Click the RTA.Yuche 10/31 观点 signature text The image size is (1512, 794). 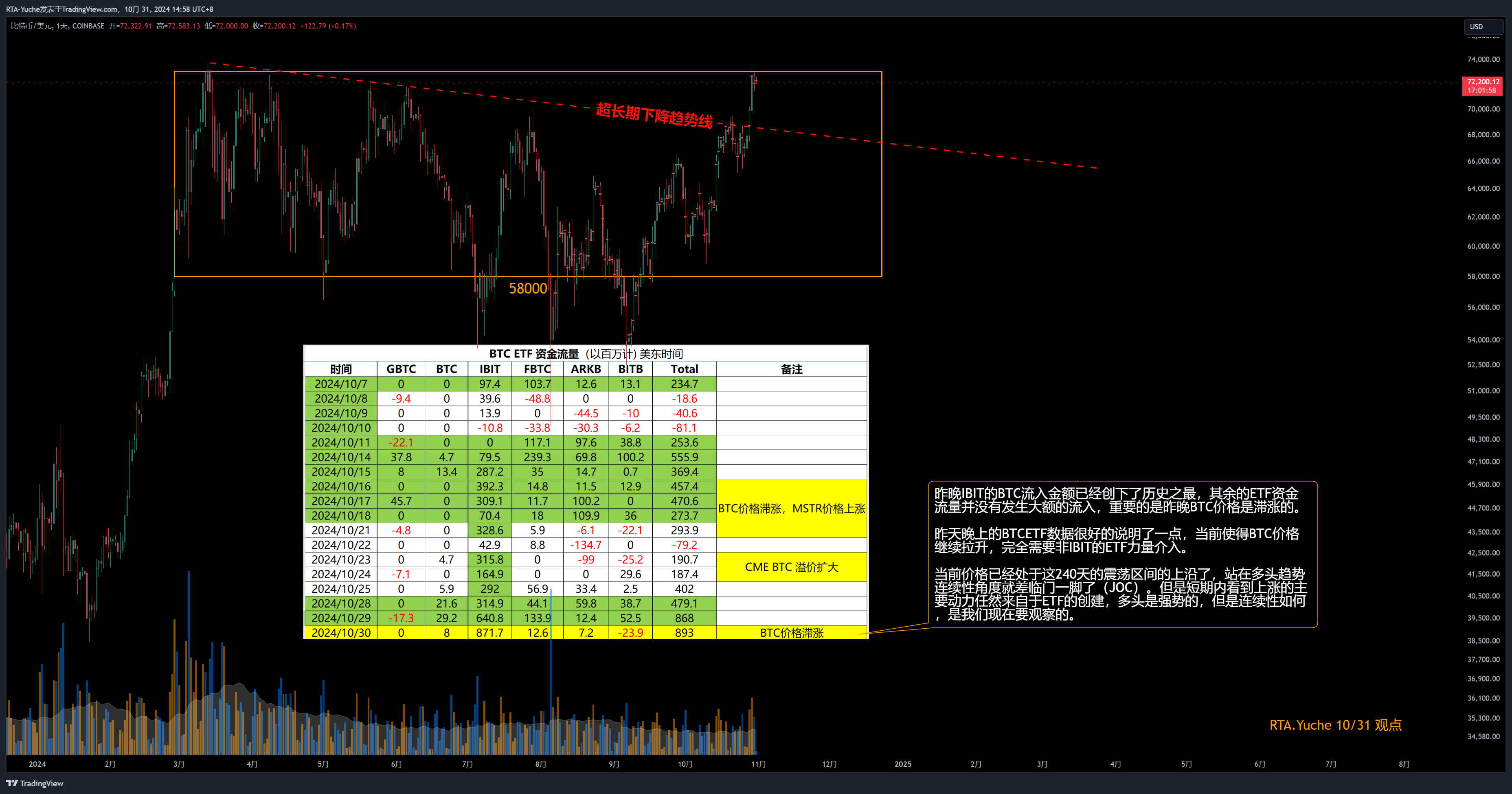pyautogui.click(x=1335, y=725)
